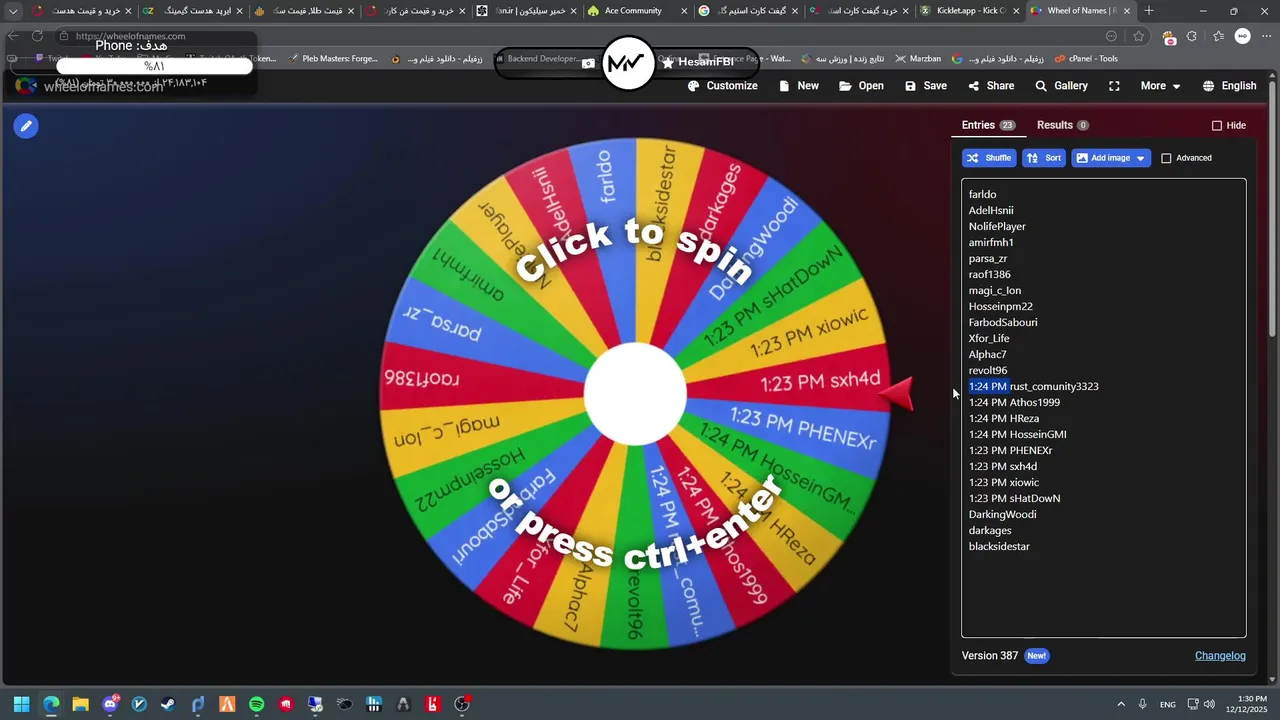Screen dimensions: 1280x720
Task: Open the Add image dropdown
Action: (1111, 158)
